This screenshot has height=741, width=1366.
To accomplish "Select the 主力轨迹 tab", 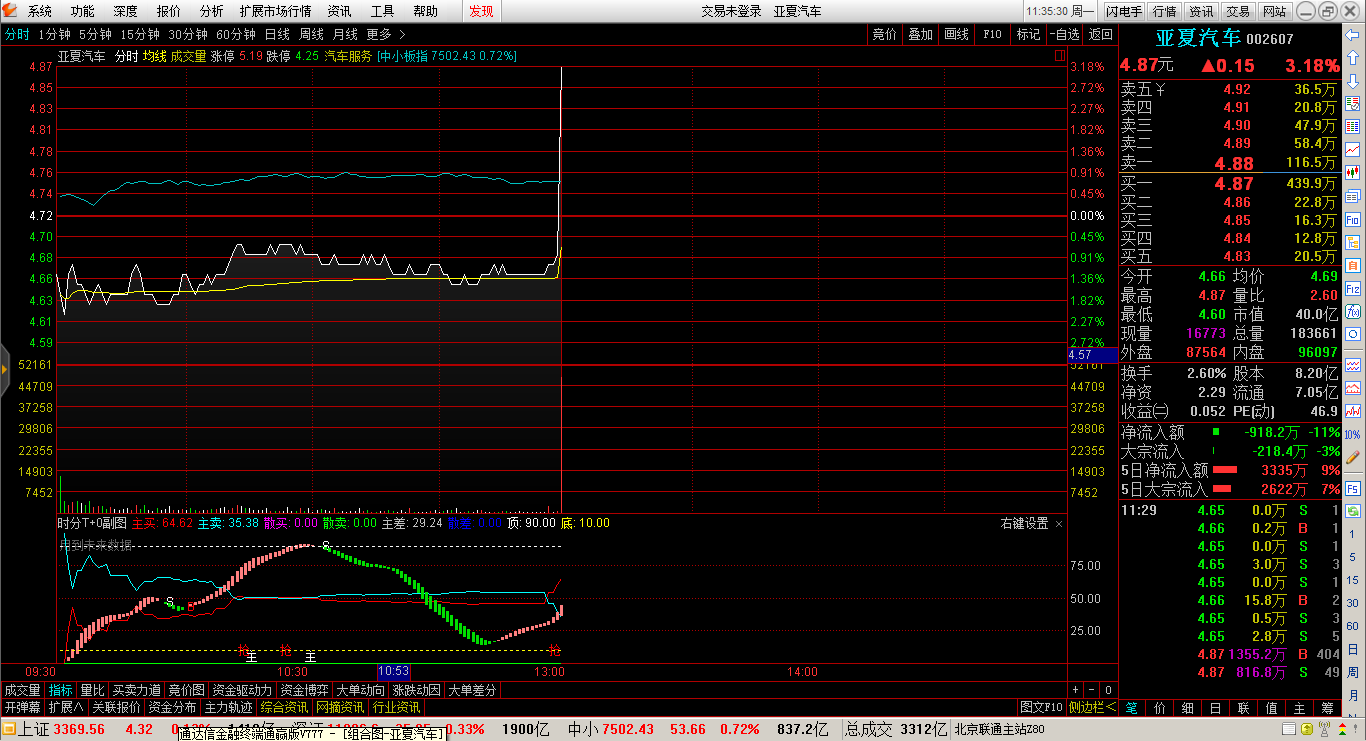I will point(229,707).
